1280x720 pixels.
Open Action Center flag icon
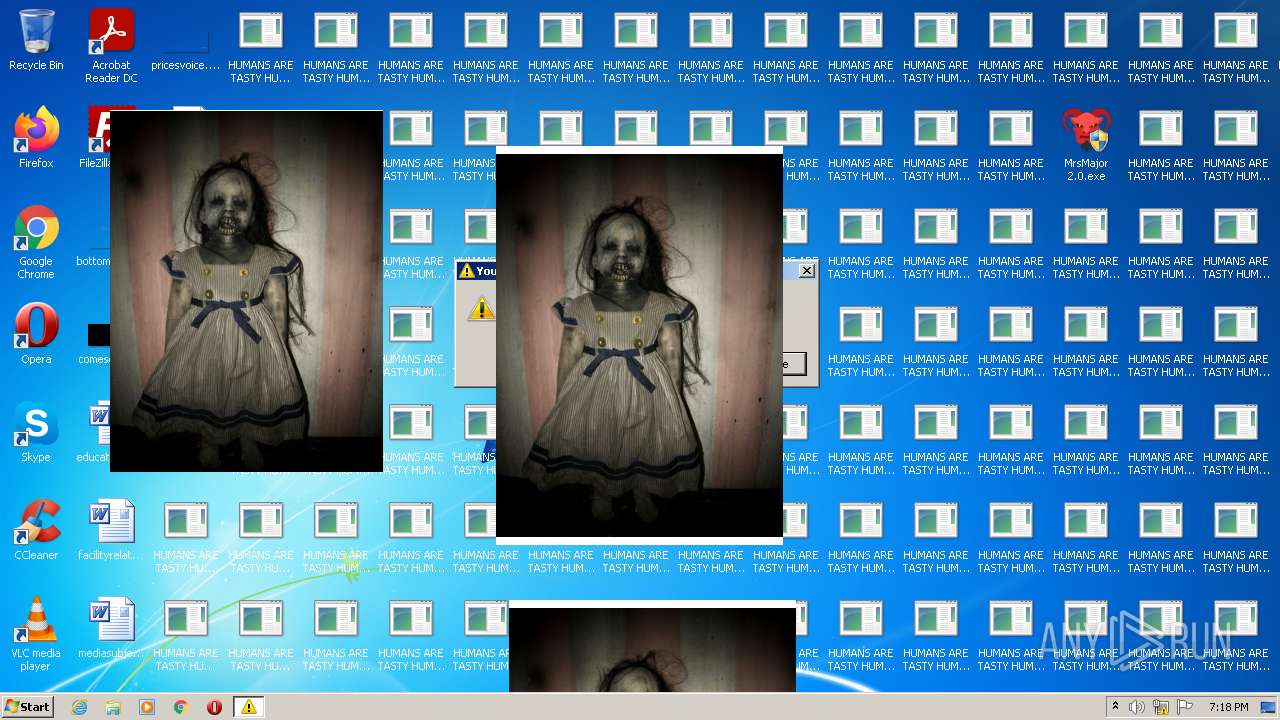[x=1185, y=707]
